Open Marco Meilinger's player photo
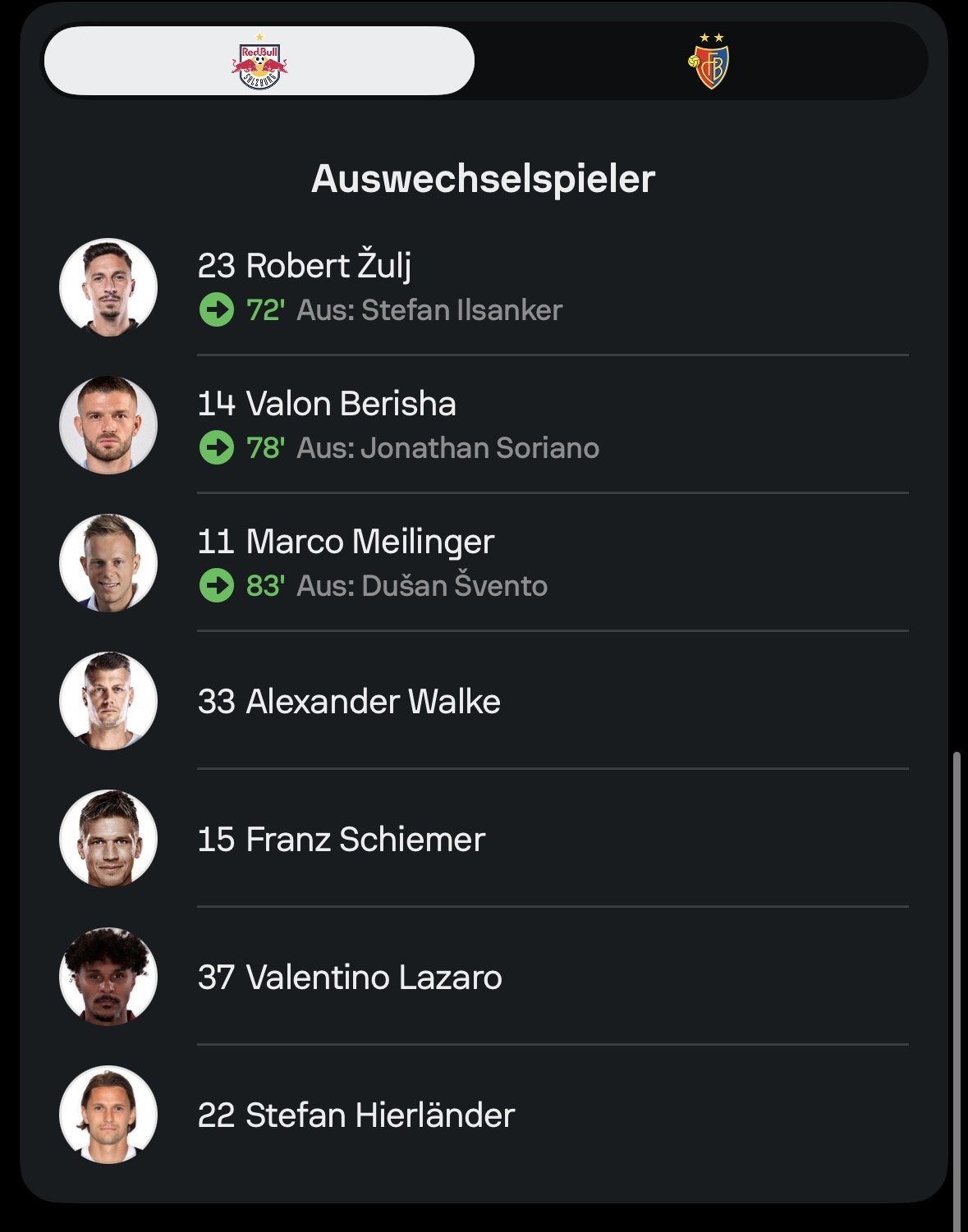The height and width of the screenshot is (1232, 968). point(108,563)
